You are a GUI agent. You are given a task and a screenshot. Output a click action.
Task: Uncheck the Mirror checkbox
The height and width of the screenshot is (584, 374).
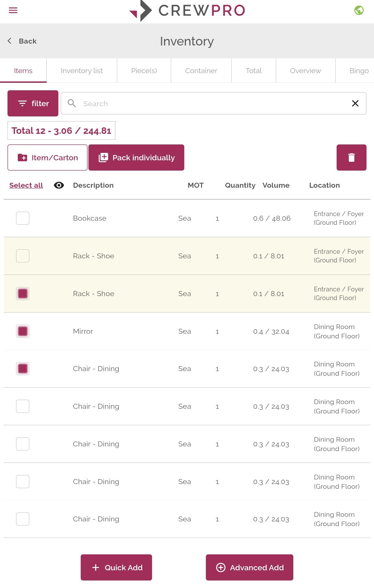[23, 331]
